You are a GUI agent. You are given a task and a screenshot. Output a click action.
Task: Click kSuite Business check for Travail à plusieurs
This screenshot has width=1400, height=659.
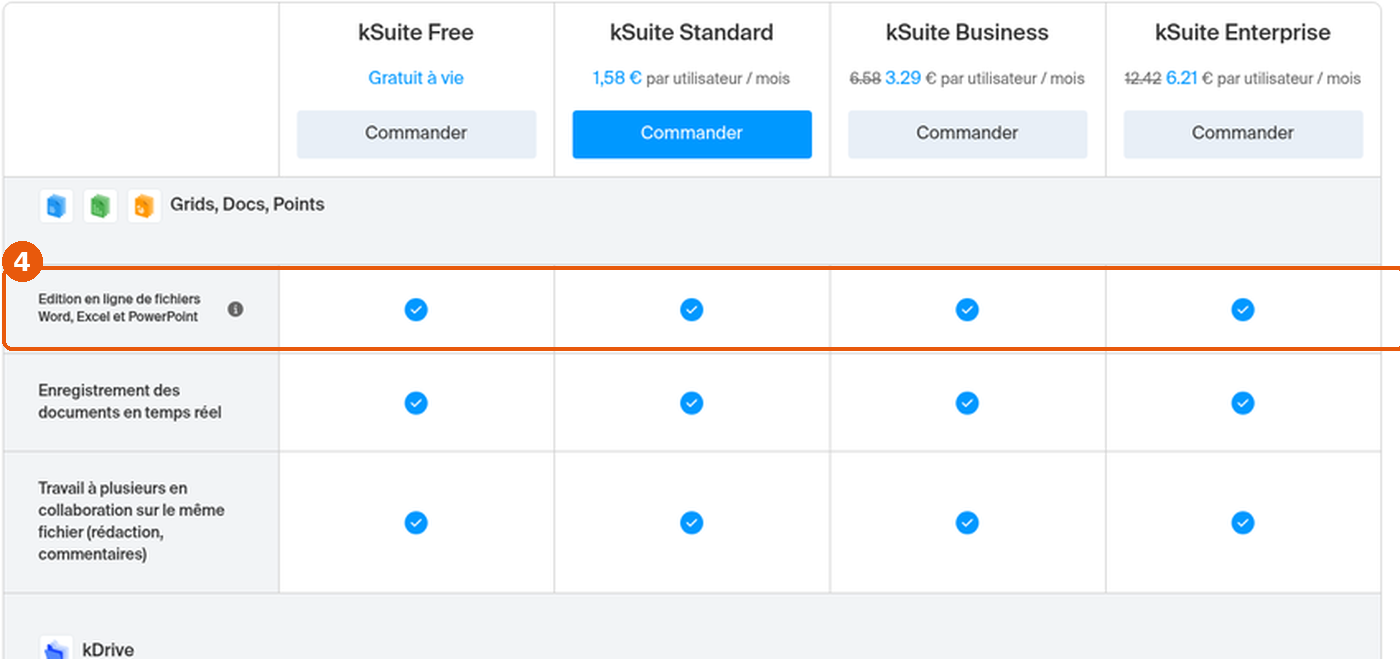point(967,523)
